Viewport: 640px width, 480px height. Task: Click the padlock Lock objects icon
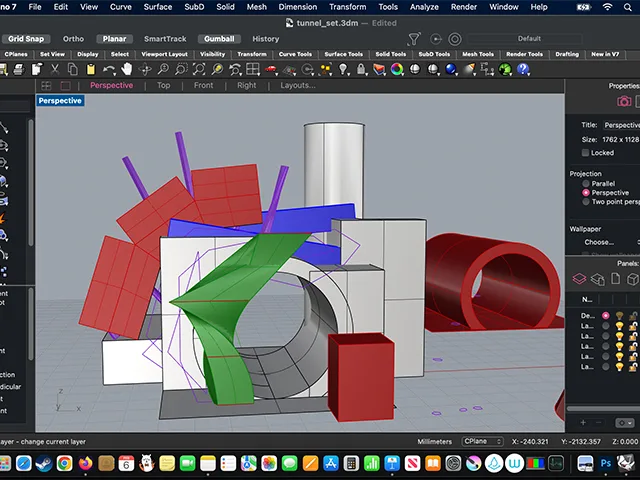[x=361, y=69]
